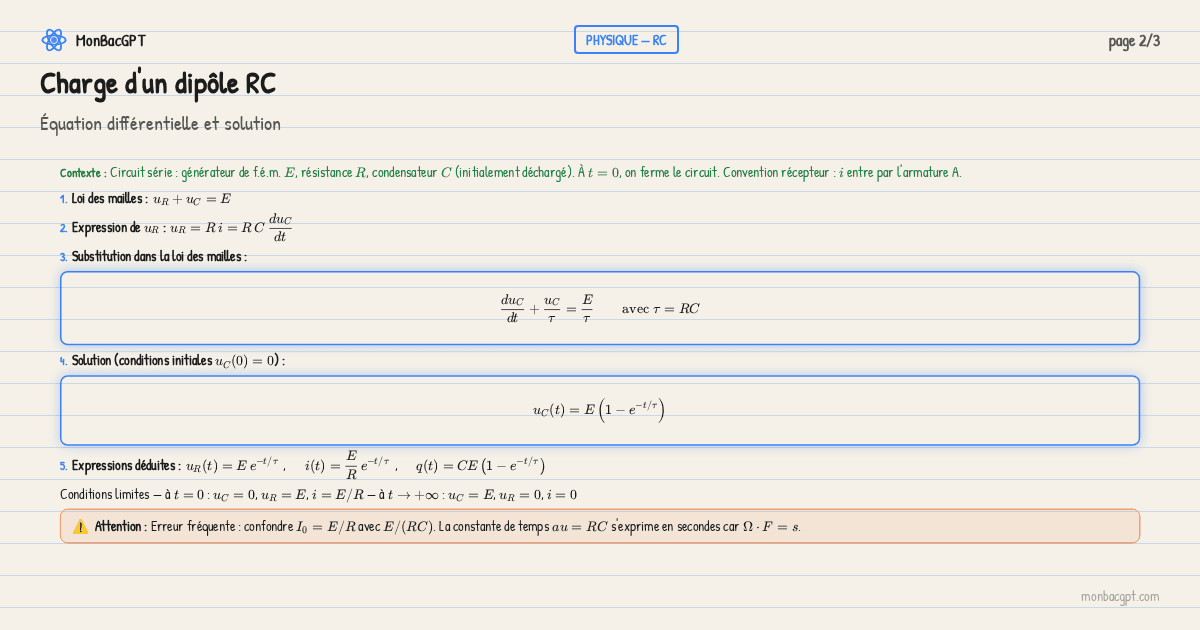
Task: Click the step 5 number before Expressions déduites
Action: click(63, 466)
